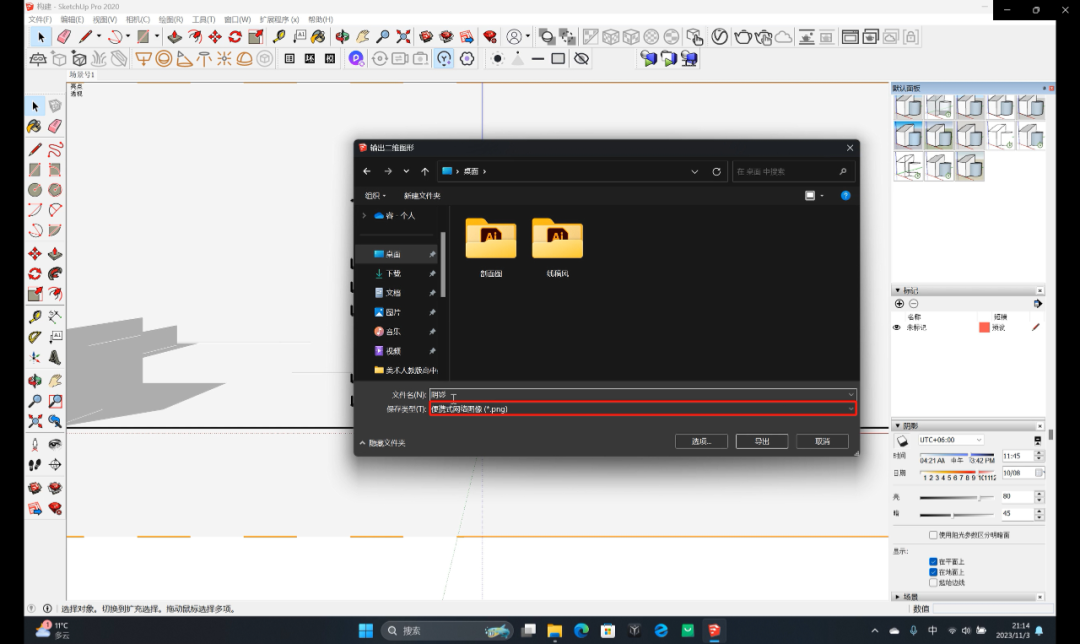Select the arrow Select tool in top toolbar
Screen dimensions: 1080x644
(41, 37)
